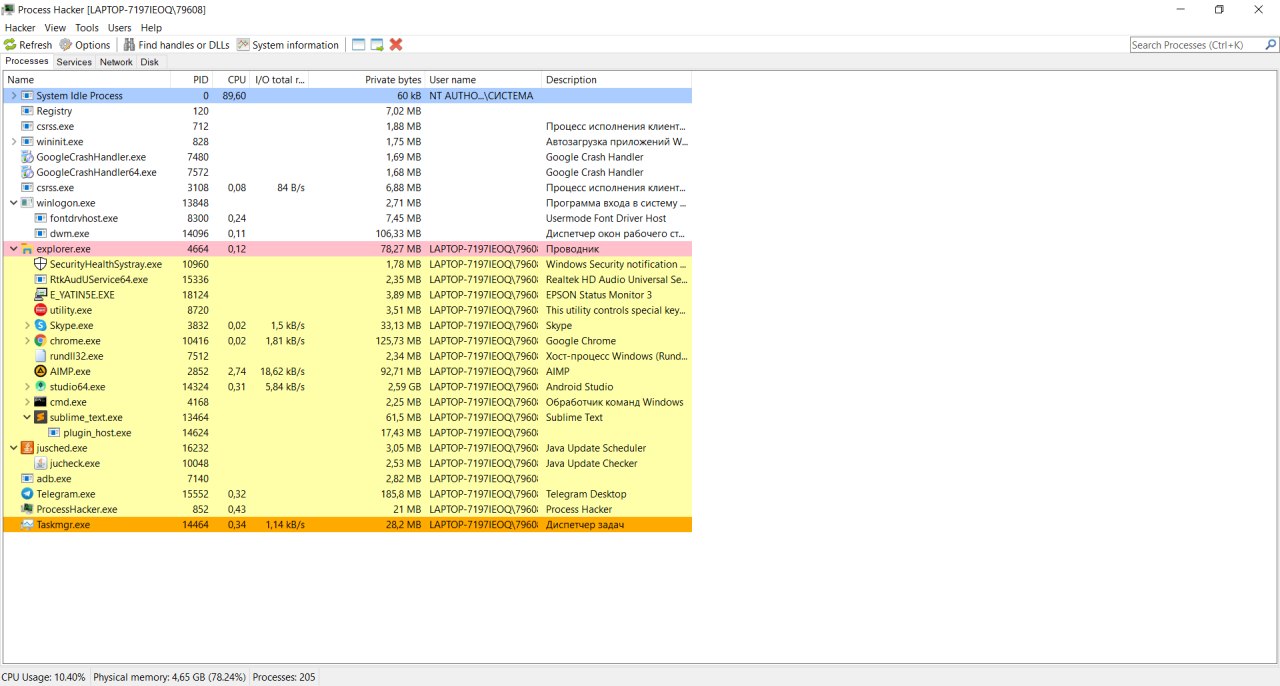Click the GoogleCrashHandler64.exe icon

click(x=27, y=172)
